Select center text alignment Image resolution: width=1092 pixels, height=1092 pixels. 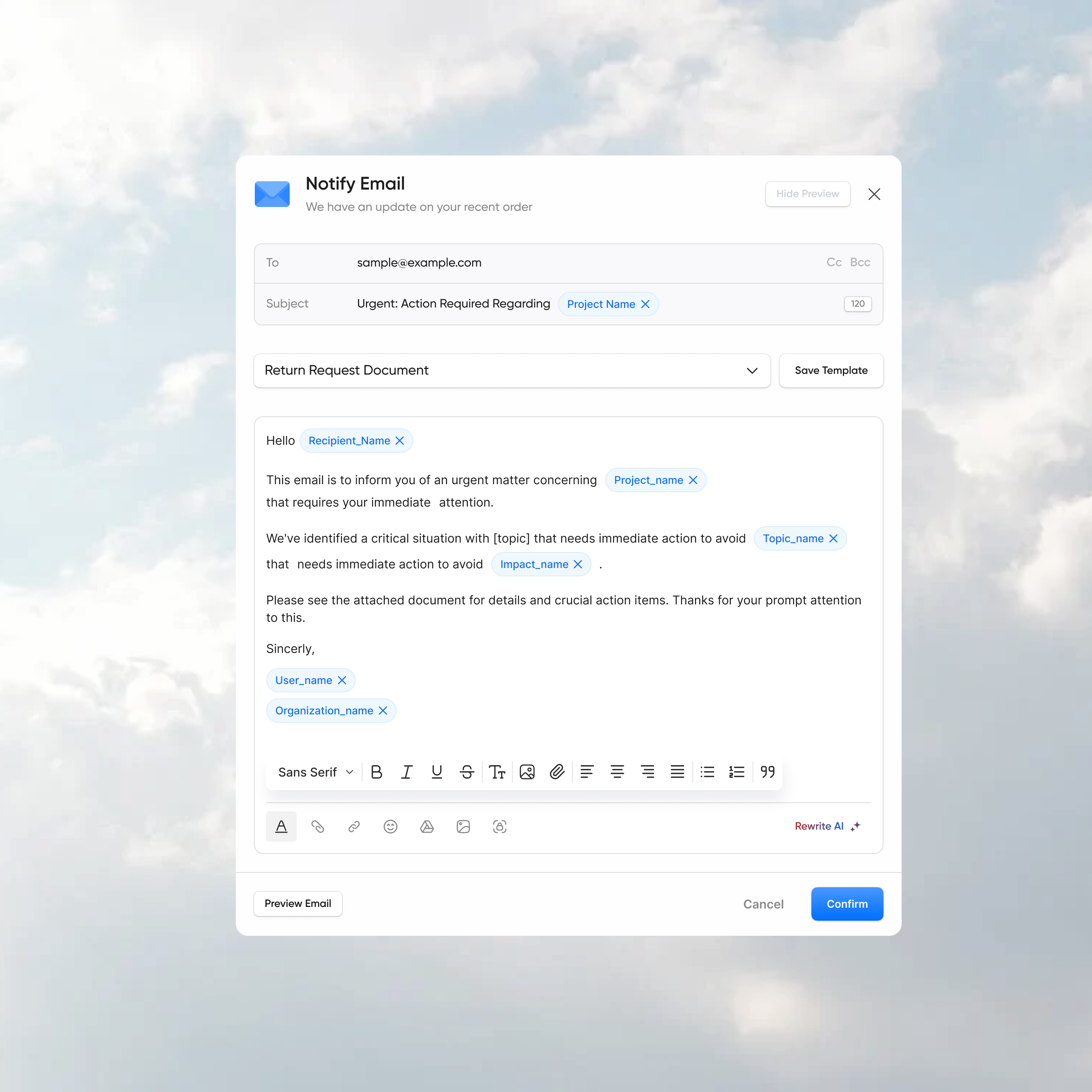[617, 772]
